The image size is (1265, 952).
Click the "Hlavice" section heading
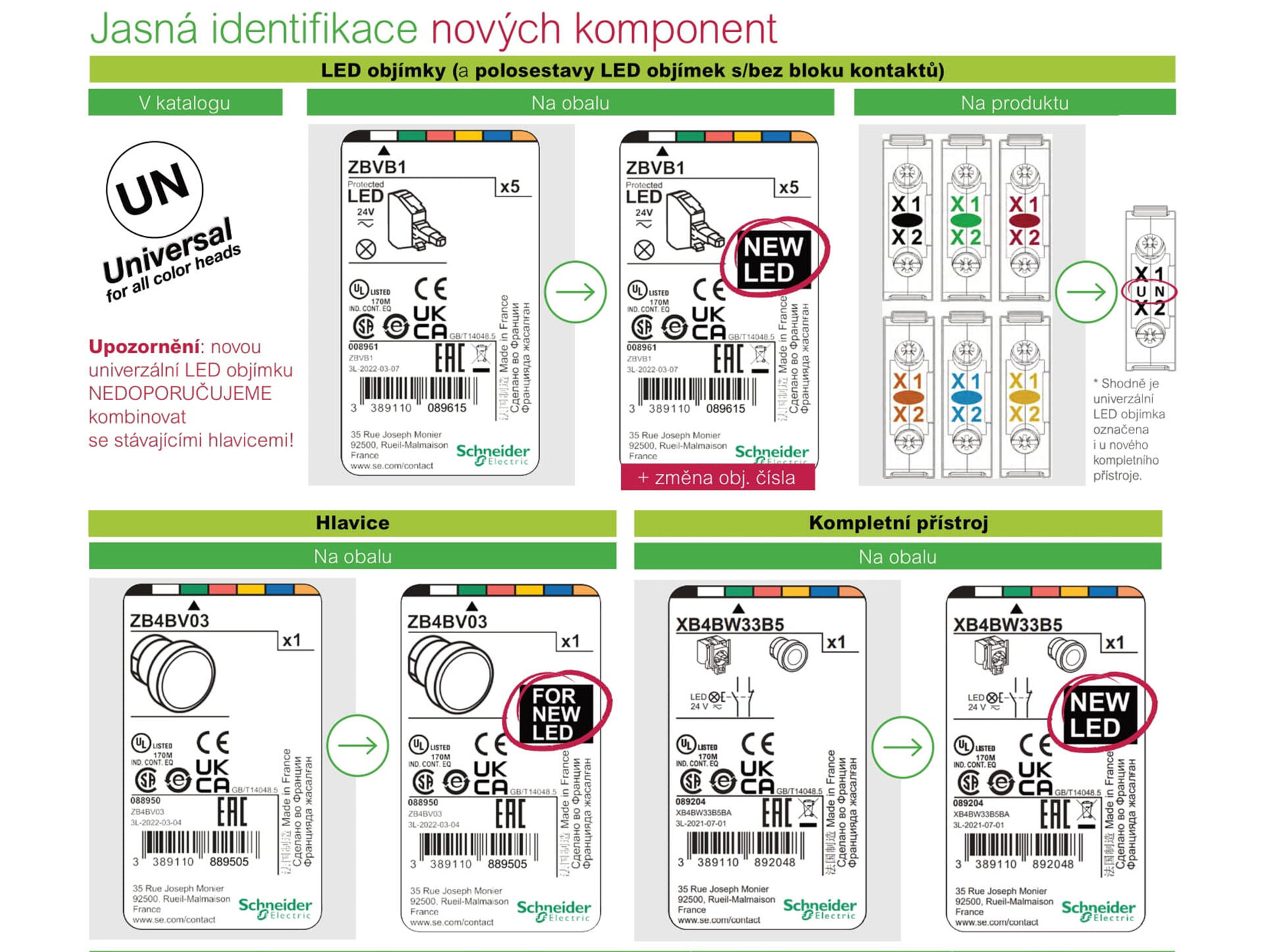352,523
